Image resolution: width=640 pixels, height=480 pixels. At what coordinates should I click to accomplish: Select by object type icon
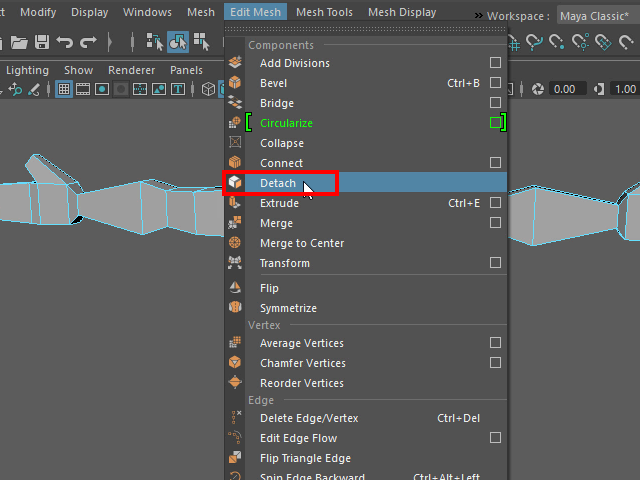(178, 42)
